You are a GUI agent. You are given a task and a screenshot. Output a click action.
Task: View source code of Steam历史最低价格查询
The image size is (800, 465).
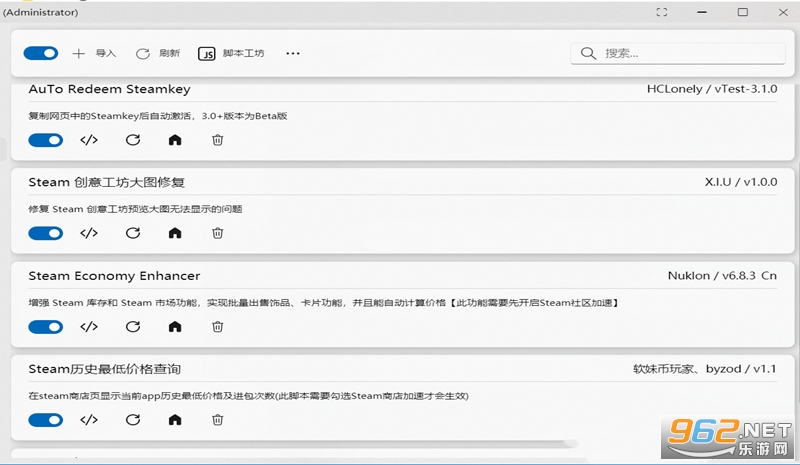(89, 420)
